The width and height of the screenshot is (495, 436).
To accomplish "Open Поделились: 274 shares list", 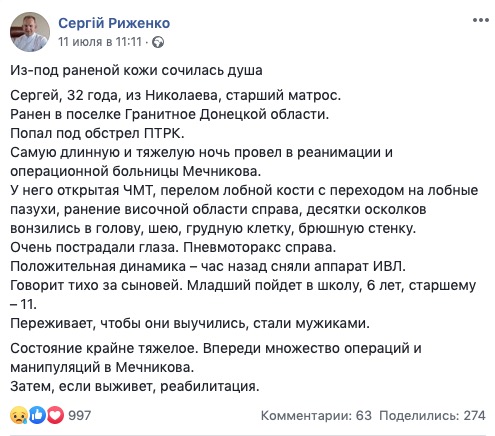I will coord(432,416).
